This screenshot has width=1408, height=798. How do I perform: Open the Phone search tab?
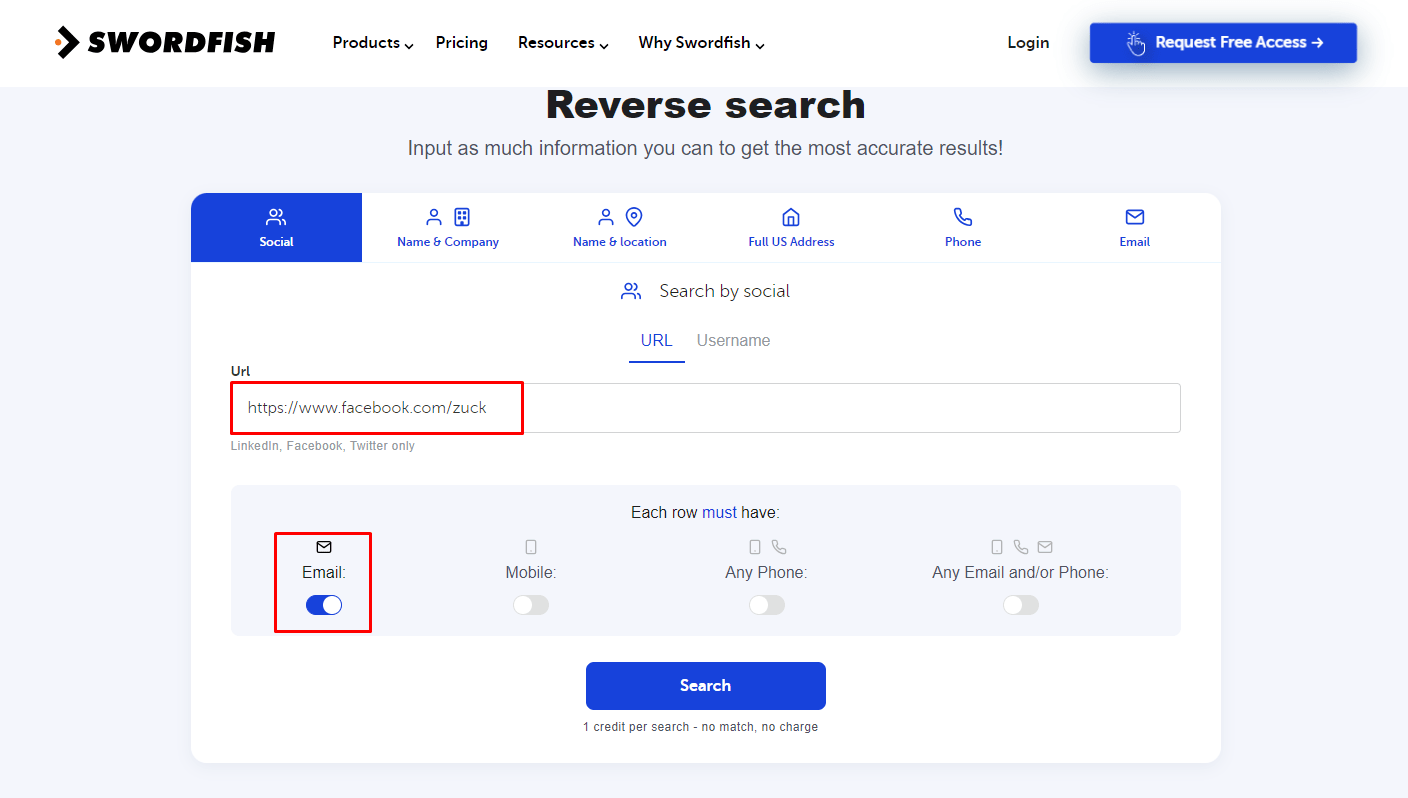pyautogui.click(x=963, y=228)
